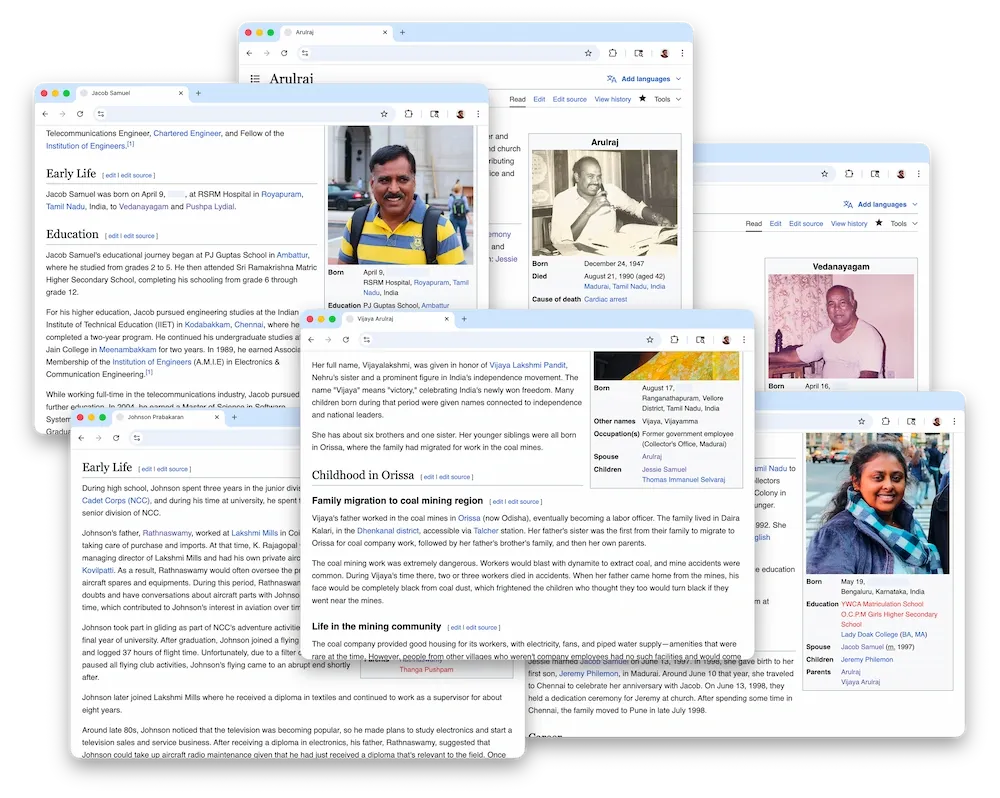Follow the Lakshmi Mills link in the Johnson window
The width and height of the screenshot is (1000, 798).
click(254, 533)
